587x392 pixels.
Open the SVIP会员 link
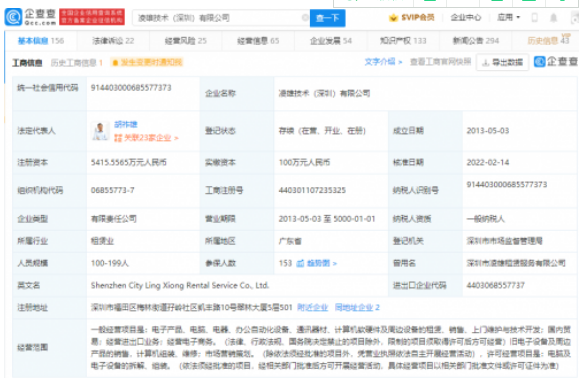[x=418, y=17]
